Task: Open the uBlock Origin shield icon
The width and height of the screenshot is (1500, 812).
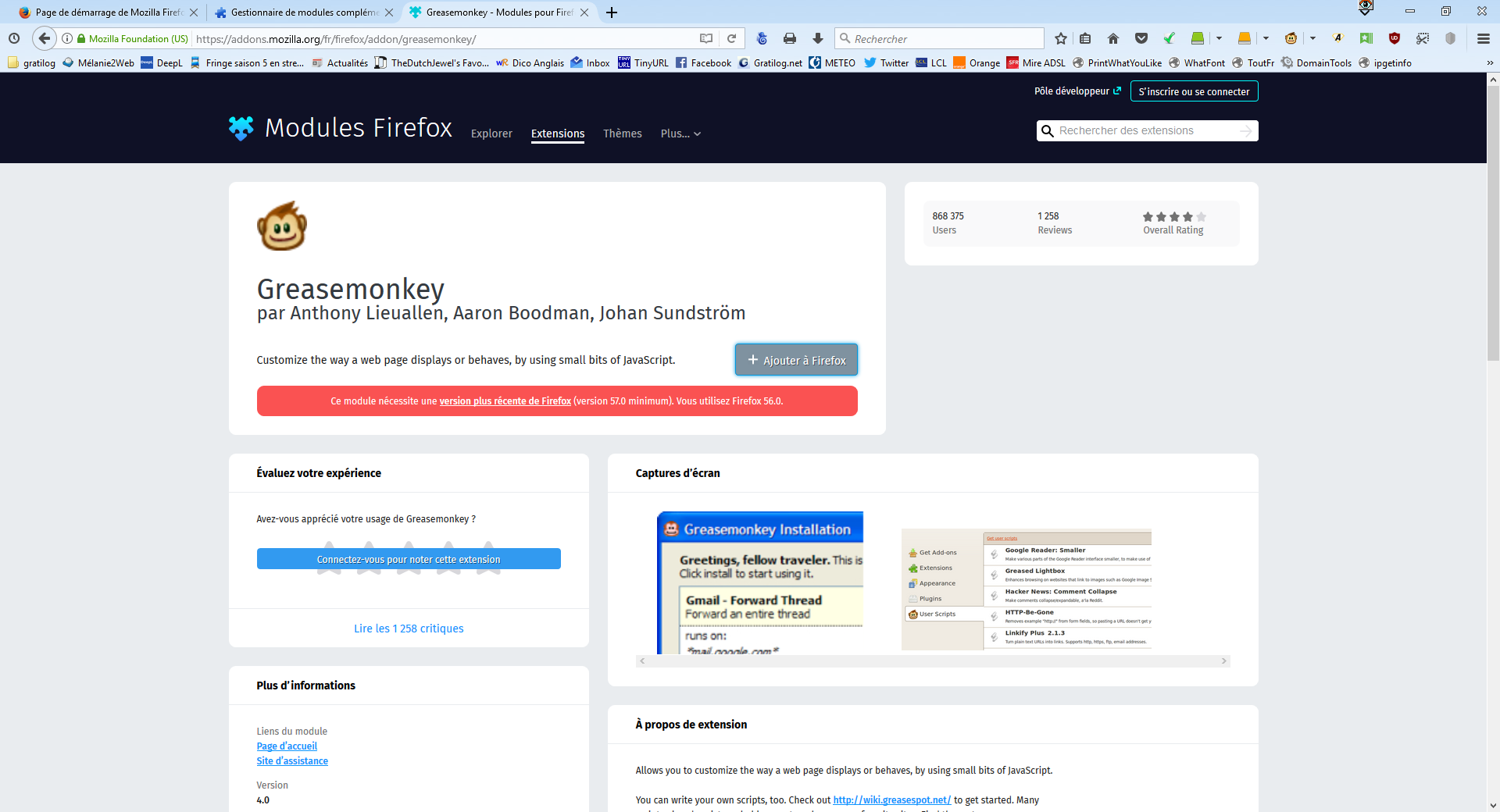Action: (1395, 38)
